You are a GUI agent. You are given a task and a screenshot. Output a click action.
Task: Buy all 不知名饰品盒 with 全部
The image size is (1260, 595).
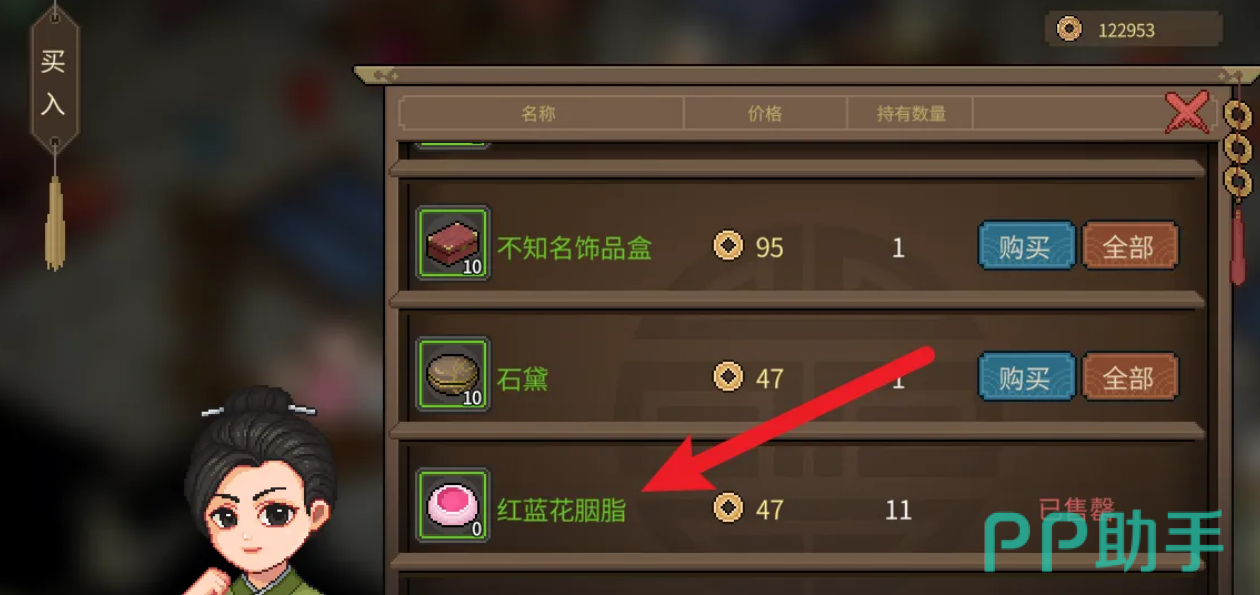coord(1130,246)
